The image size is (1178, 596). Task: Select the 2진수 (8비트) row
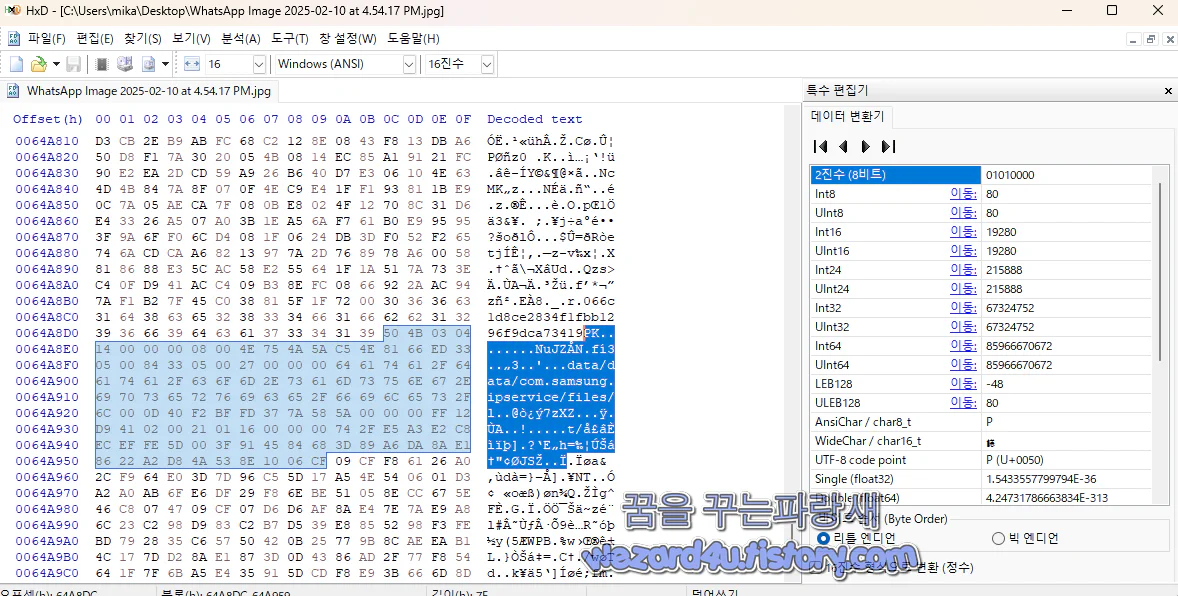[x=980, y=174]
